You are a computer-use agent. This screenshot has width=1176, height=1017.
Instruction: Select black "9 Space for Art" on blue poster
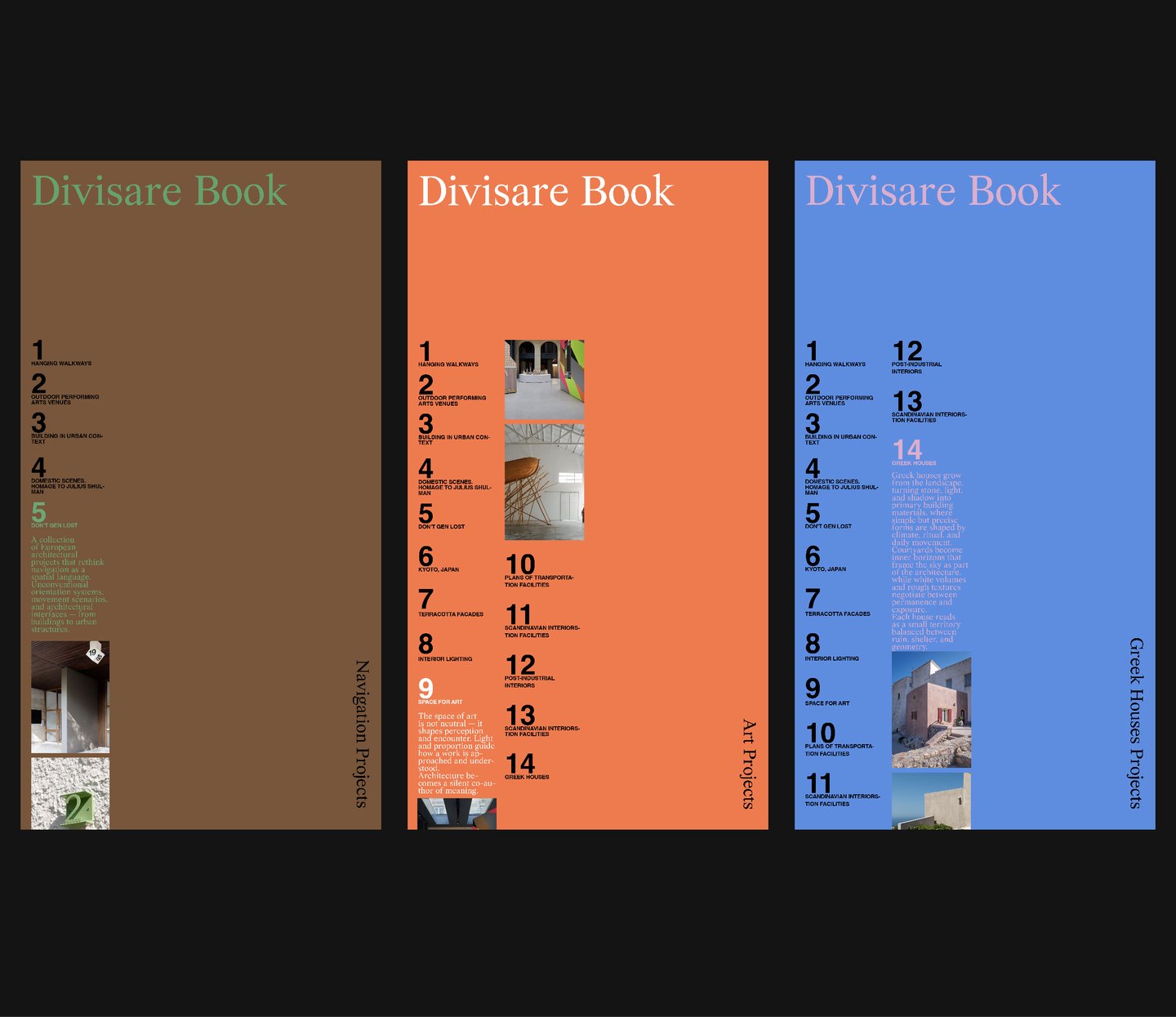(827, 692)
